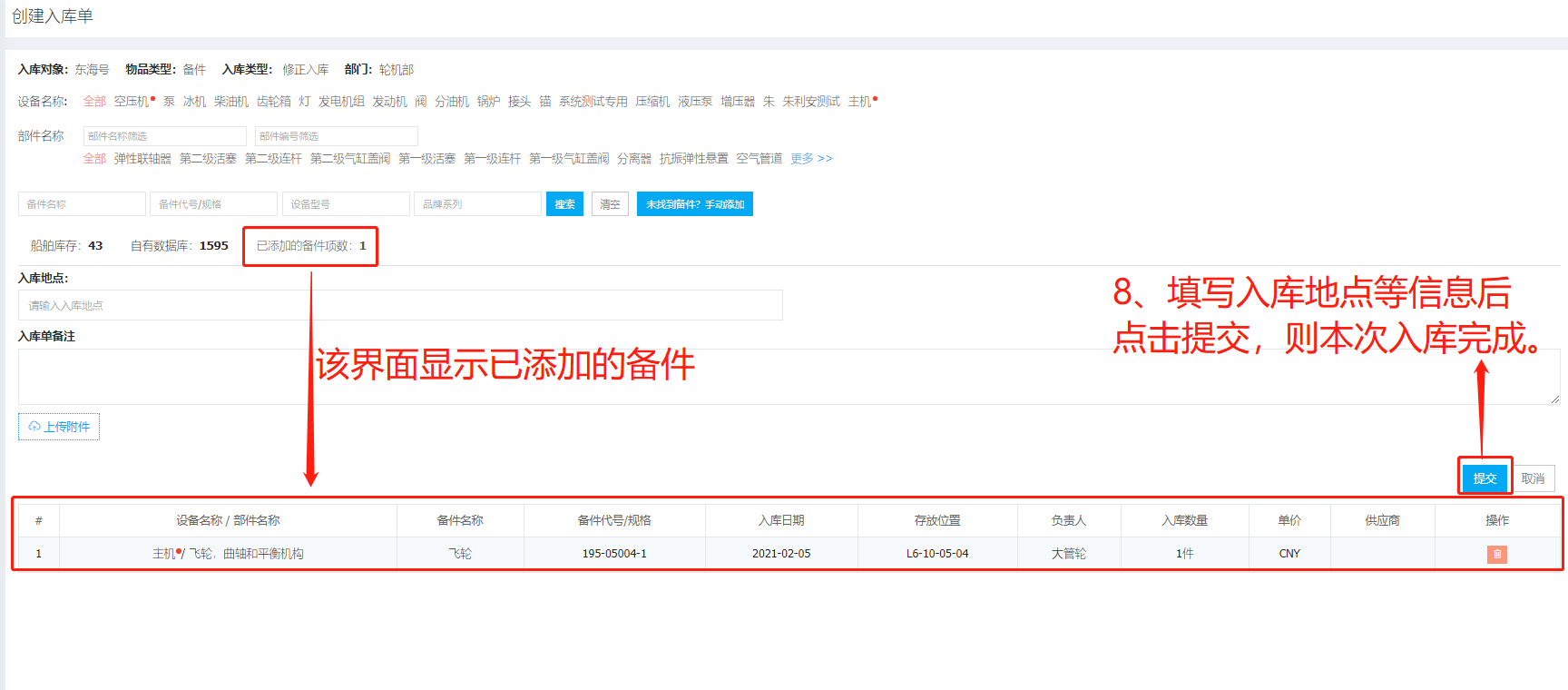Filter parts by 第一级连杆

coord(492,159)
